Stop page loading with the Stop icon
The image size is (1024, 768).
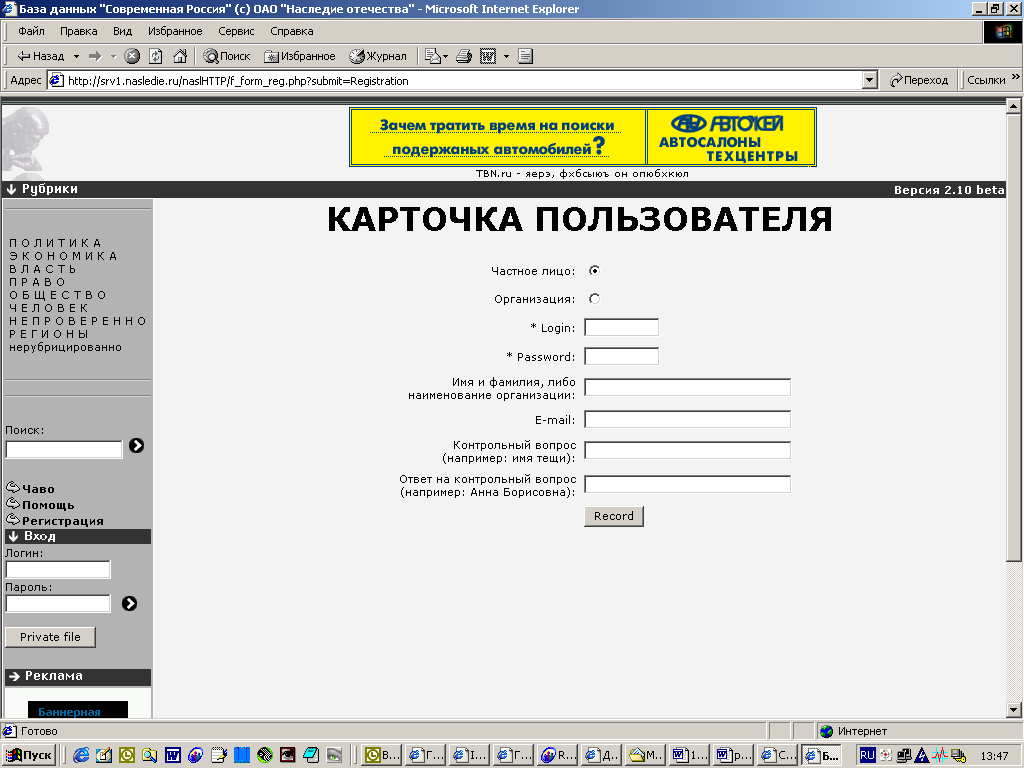(132, 56)
